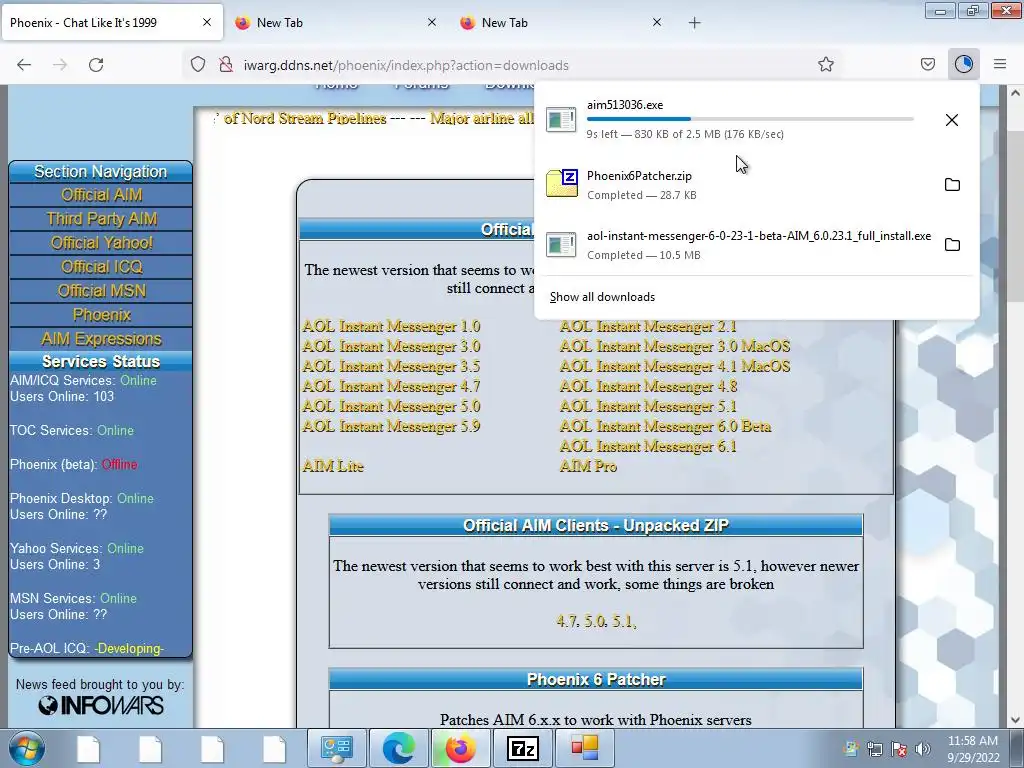1024x768 pixels.
Task: Open the control panel taskbar icon
Action: (336, 748)
